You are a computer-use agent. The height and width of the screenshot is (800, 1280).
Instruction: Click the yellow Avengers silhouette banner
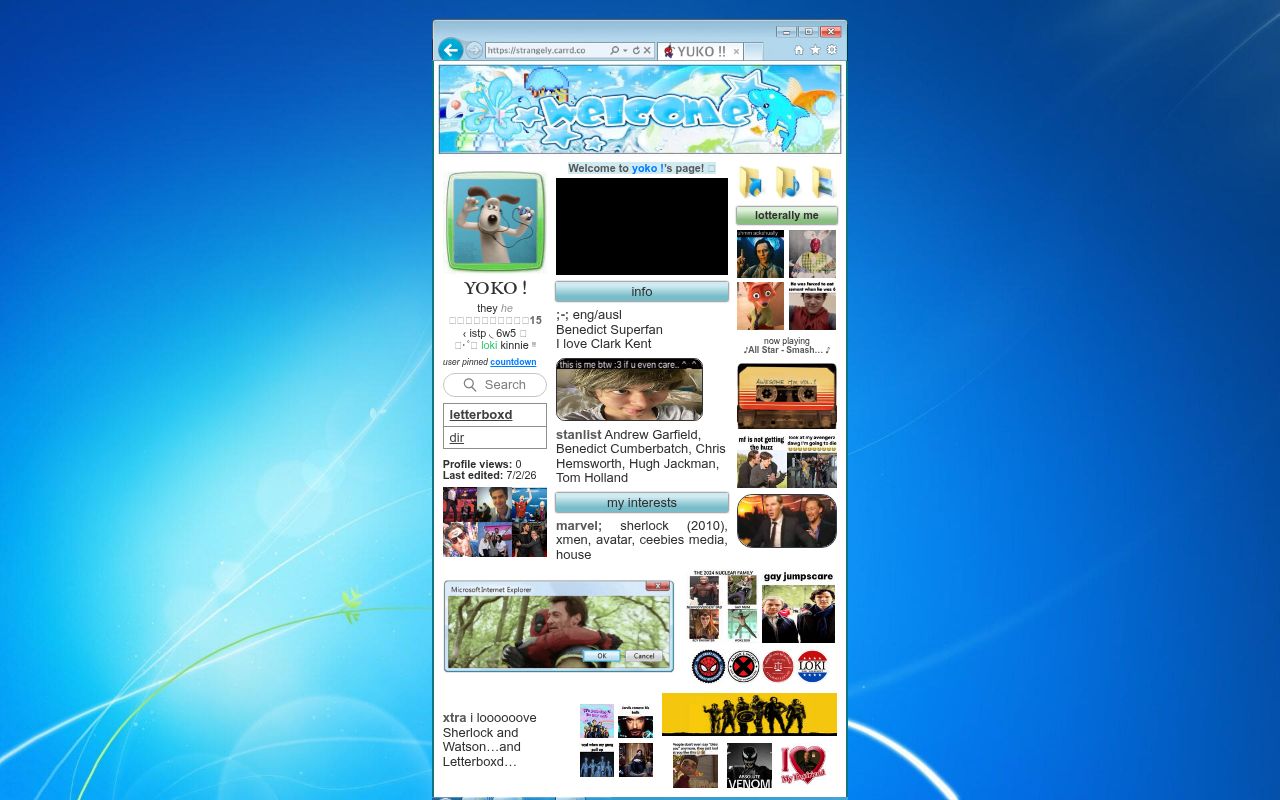click(749, 714)
